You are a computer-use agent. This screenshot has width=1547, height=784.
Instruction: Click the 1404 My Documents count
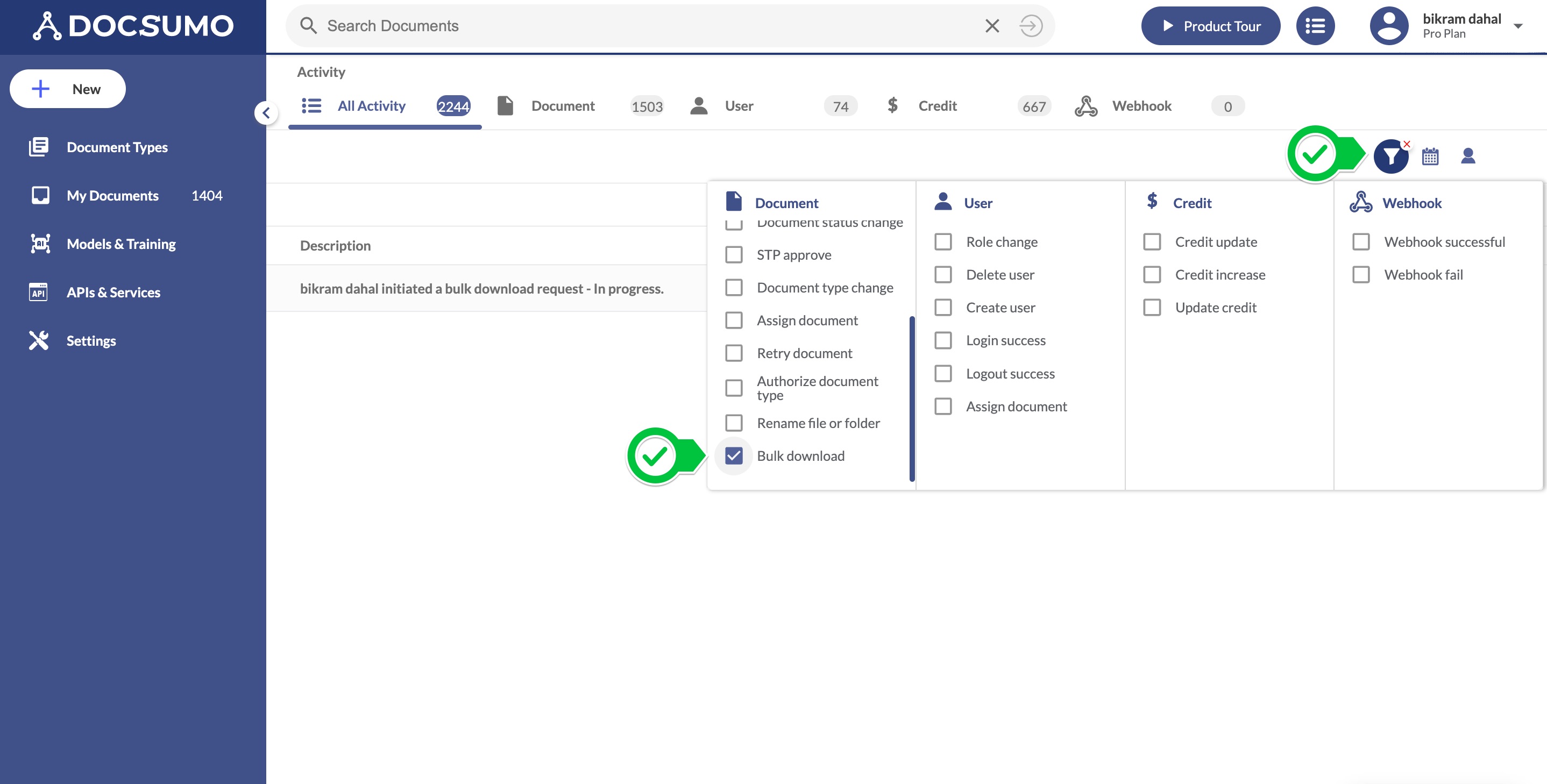207,196
